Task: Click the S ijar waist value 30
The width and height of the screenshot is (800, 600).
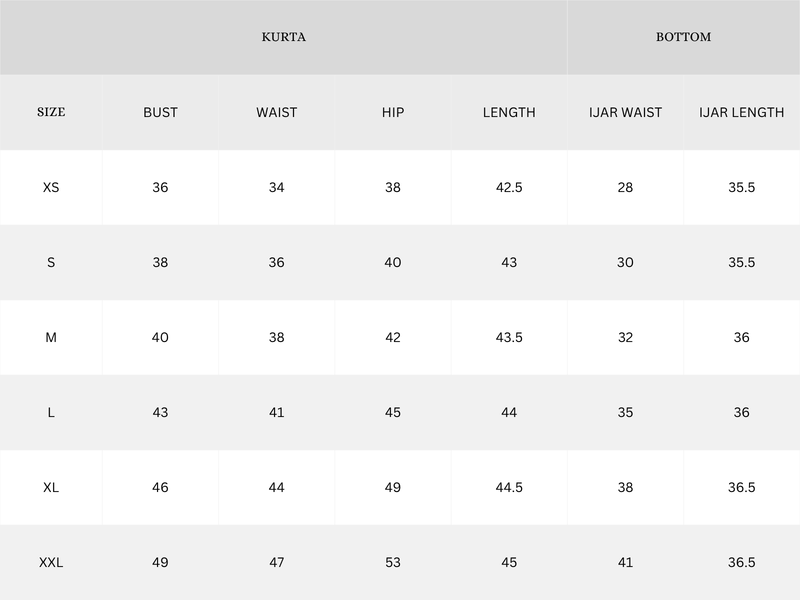Action: coord(625,262)
